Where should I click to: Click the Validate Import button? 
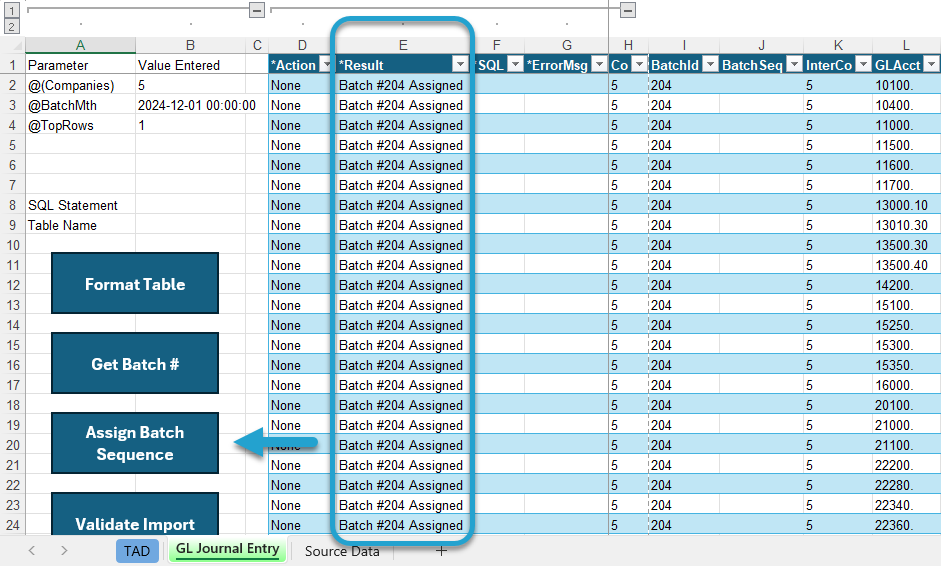pyautogui.click(x=135, y=514)
